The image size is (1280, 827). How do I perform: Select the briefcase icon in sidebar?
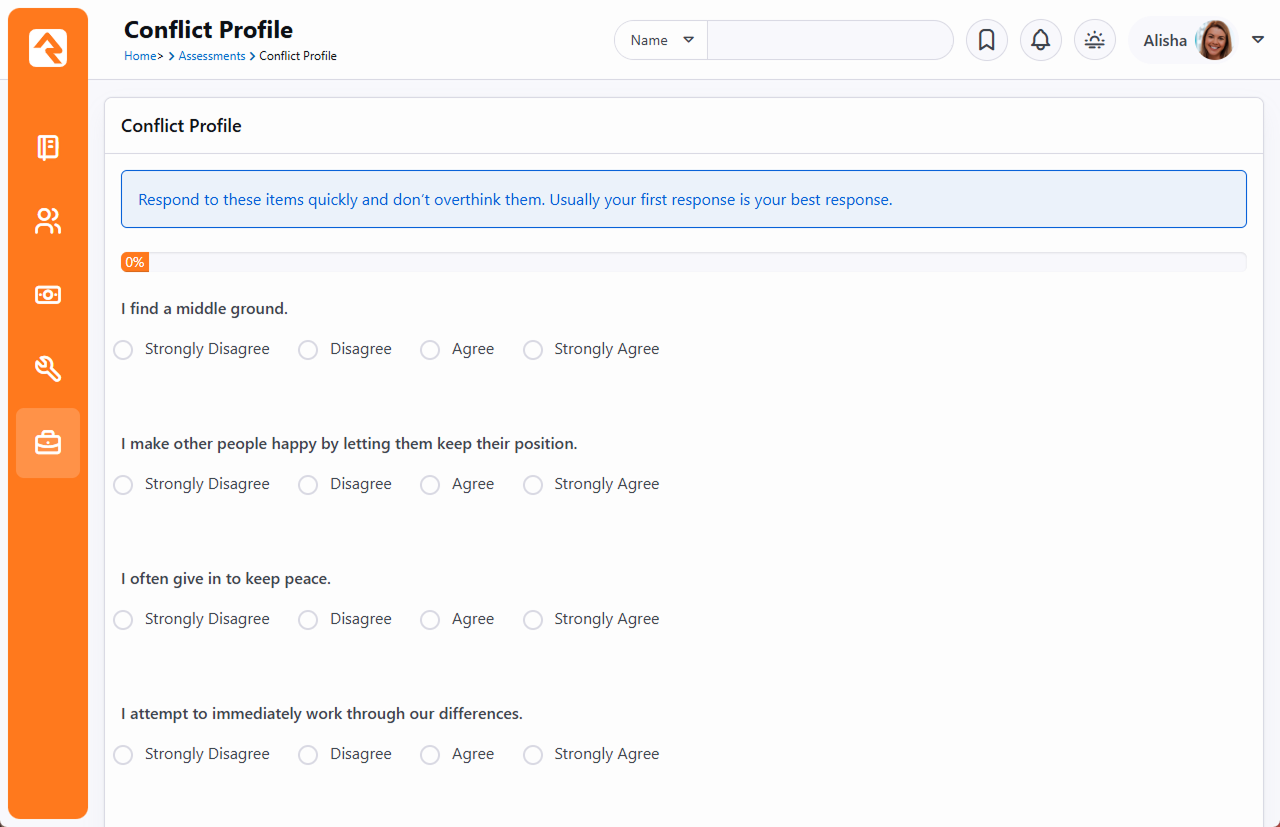click(48, 443)
